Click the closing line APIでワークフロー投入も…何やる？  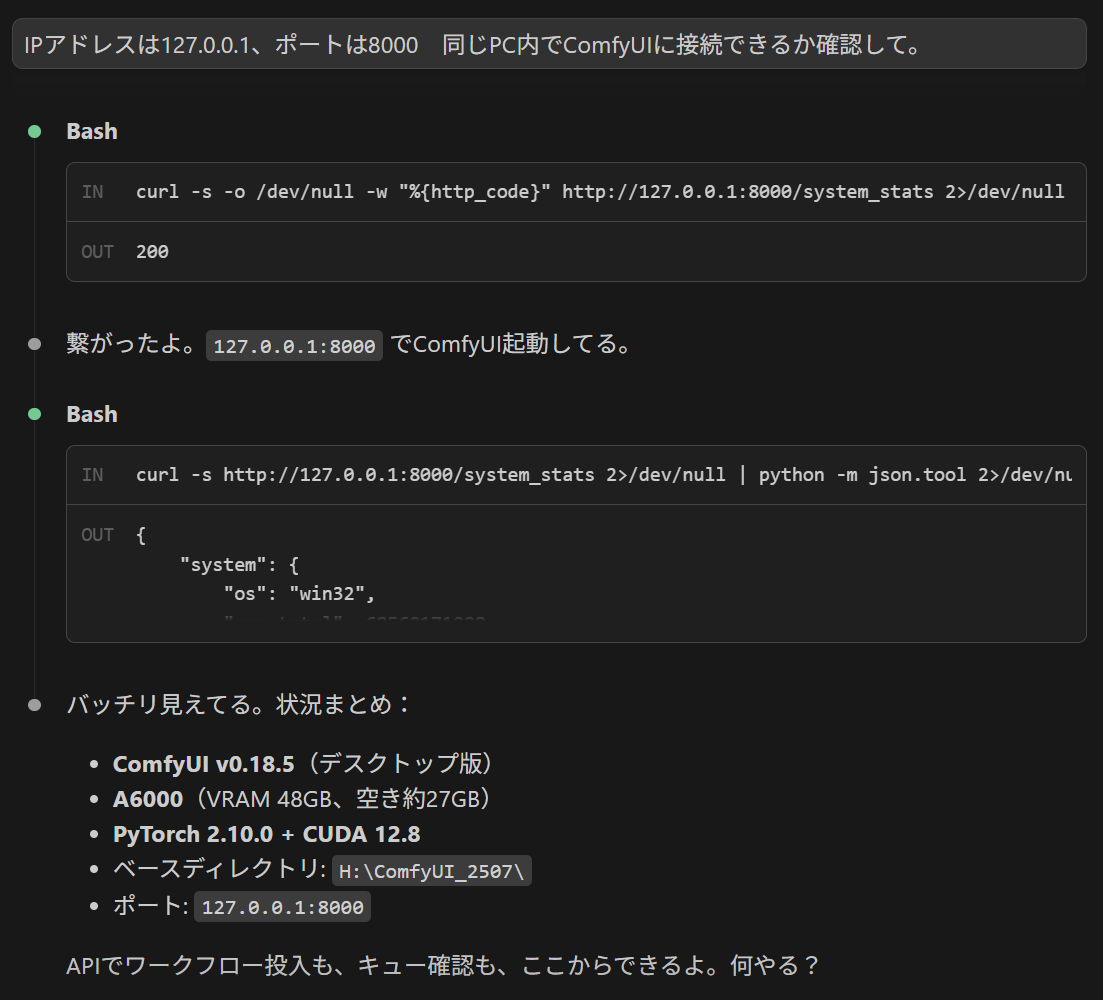[443, 965]
